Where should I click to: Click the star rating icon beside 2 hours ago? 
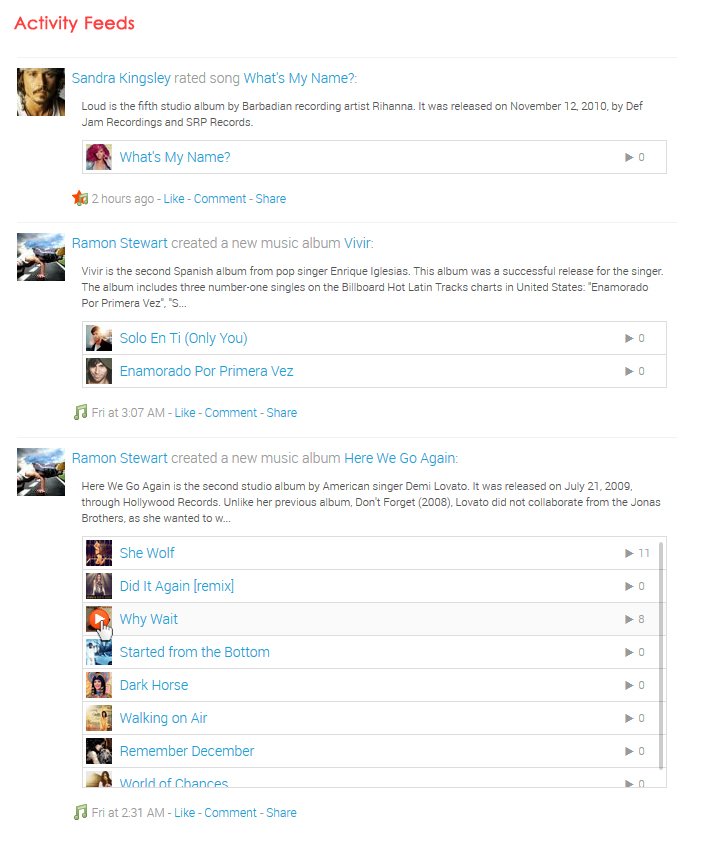pos(80,198)
